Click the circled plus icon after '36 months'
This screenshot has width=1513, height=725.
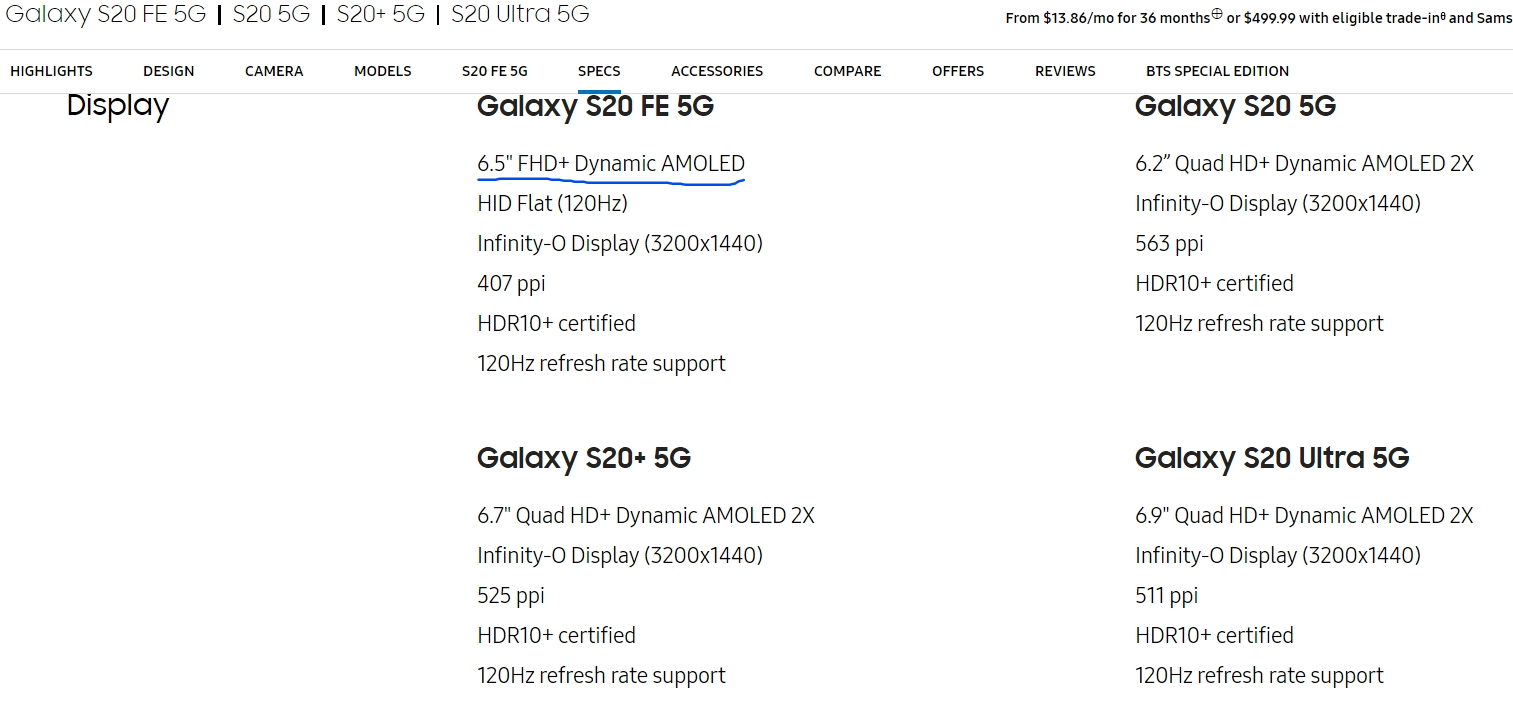1217,15
